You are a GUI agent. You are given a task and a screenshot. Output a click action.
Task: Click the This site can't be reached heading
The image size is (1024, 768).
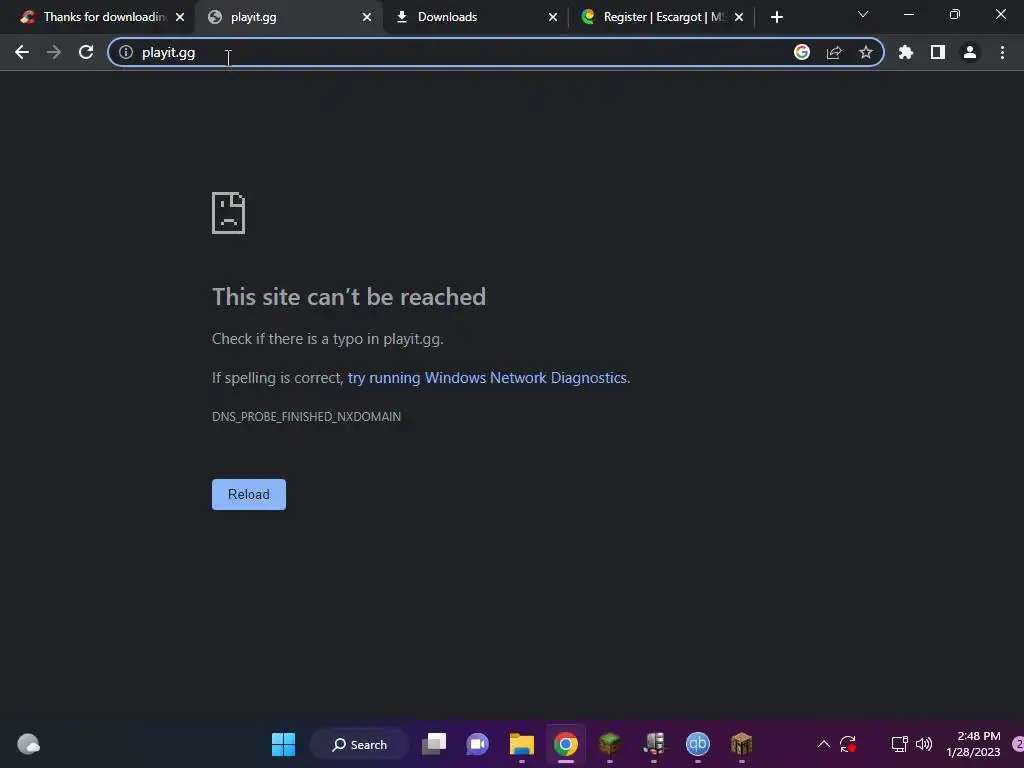349,297
